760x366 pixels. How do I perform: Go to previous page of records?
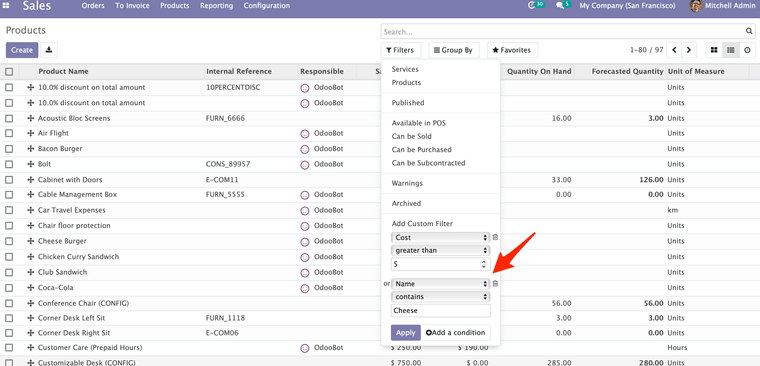click(674, 50)
